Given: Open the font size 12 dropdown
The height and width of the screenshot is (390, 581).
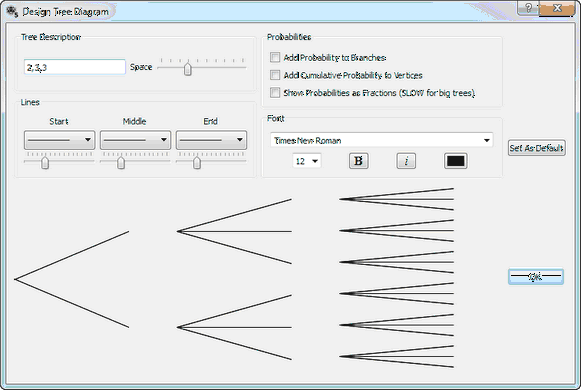Looking at the screenshot, I should [307, 161].
